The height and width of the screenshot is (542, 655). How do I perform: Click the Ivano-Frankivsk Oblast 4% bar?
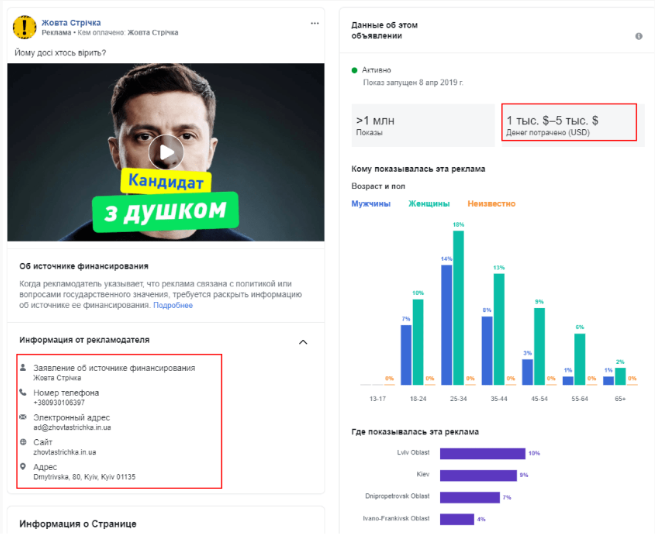tap(457, 519)
